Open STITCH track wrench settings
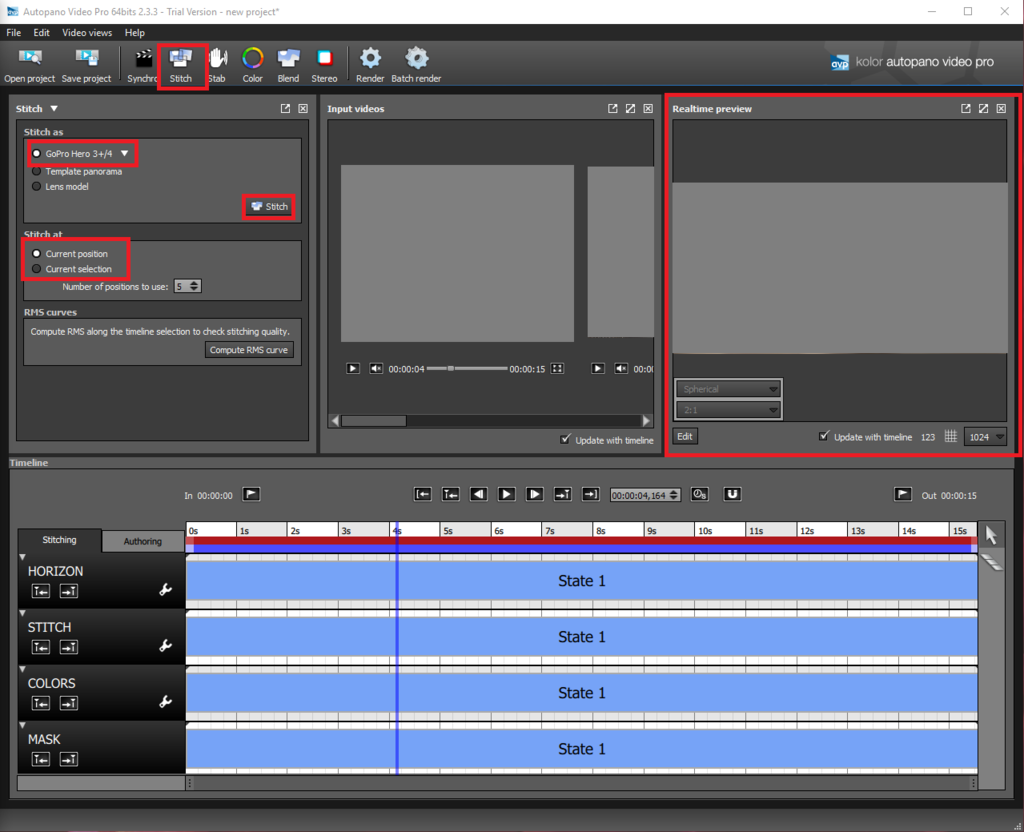Screen dimensions: 1024x832 165,646
